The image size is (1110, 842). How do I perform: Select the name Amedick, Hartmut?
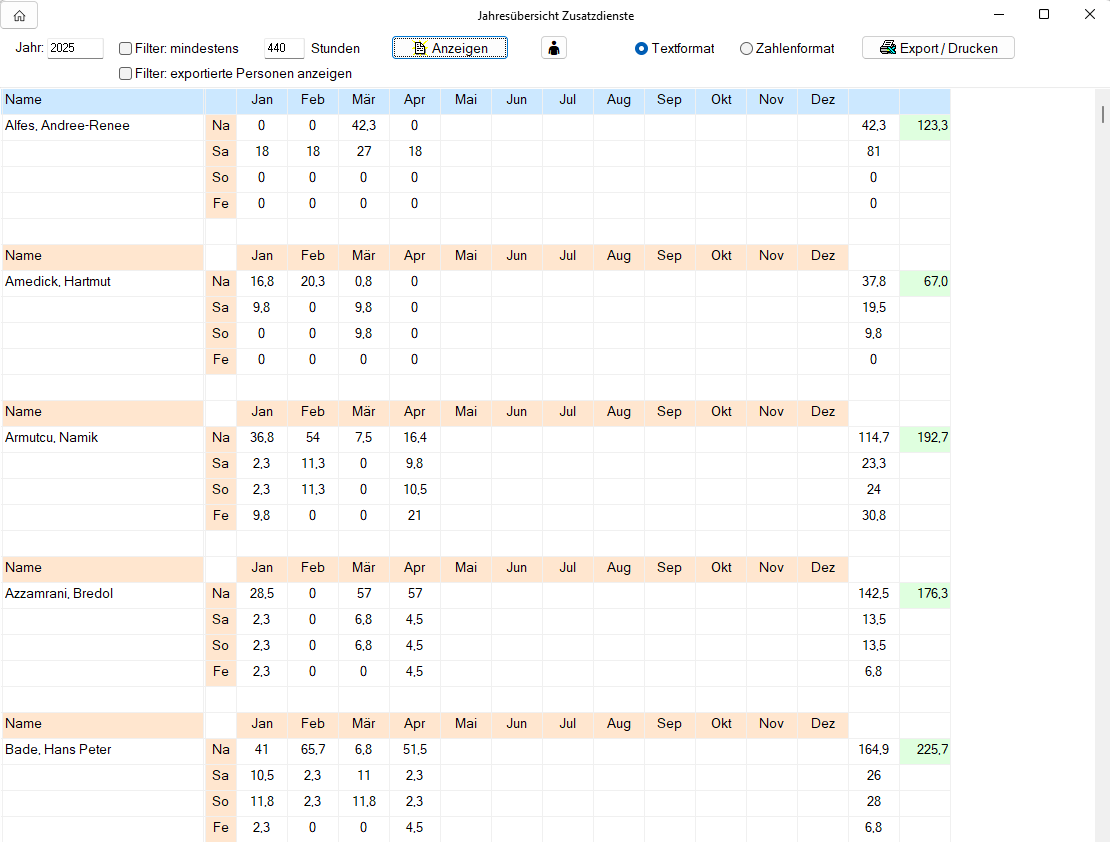tap(58, 282)
